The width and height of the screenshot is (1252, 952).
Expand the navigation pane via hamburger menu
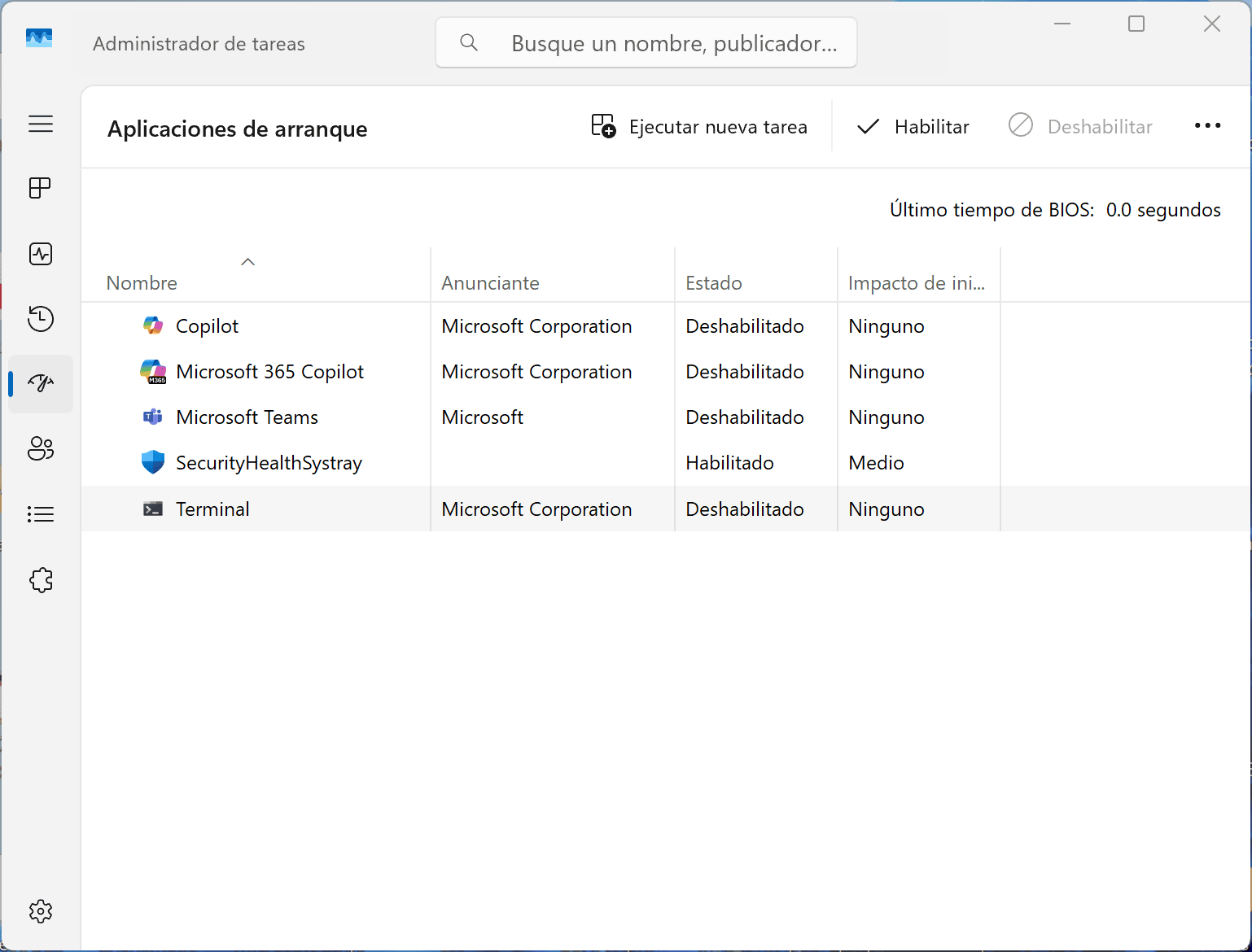pyautogui.click(x=41, y=124)
